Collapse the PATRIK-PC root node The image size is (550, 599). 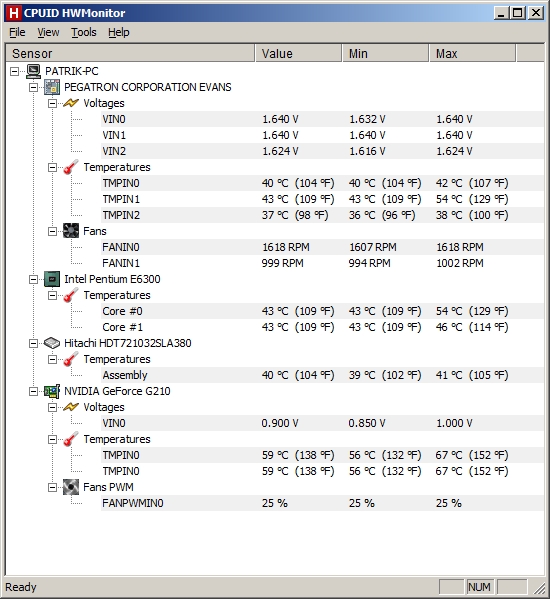(x=15, y=71)
